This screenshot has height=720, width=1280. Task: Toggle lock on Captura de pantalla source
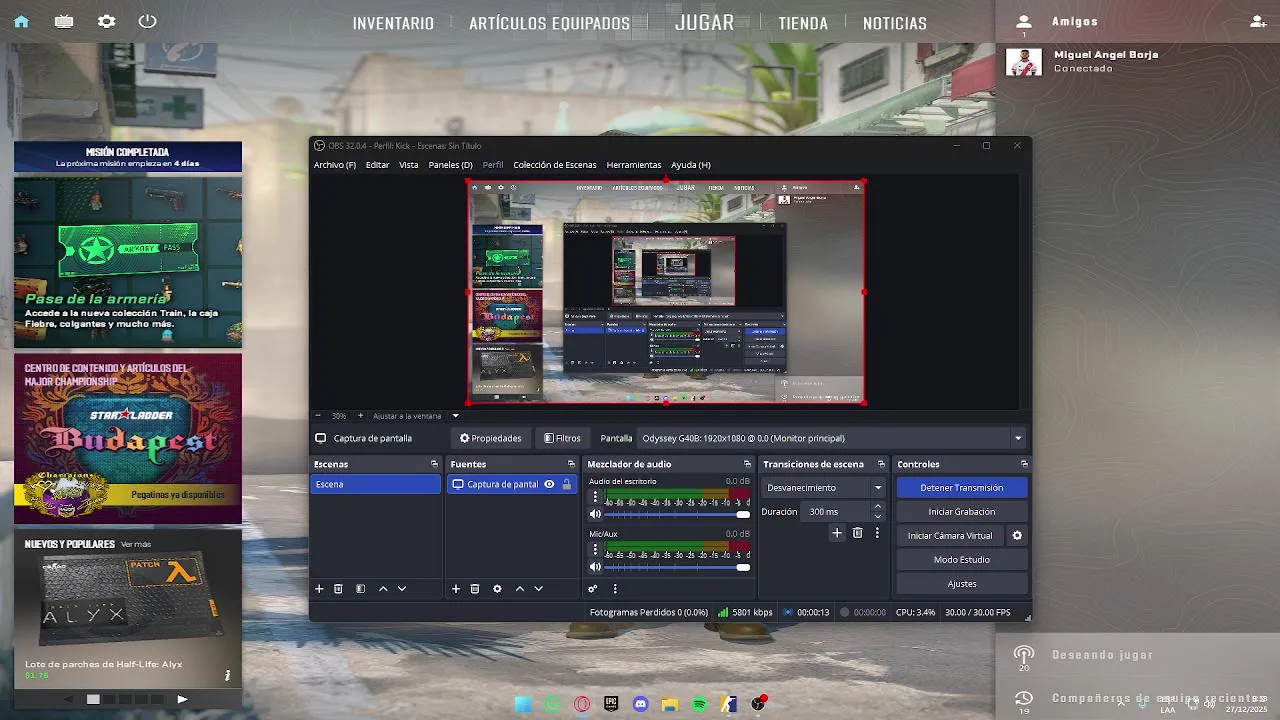point(566,484)
